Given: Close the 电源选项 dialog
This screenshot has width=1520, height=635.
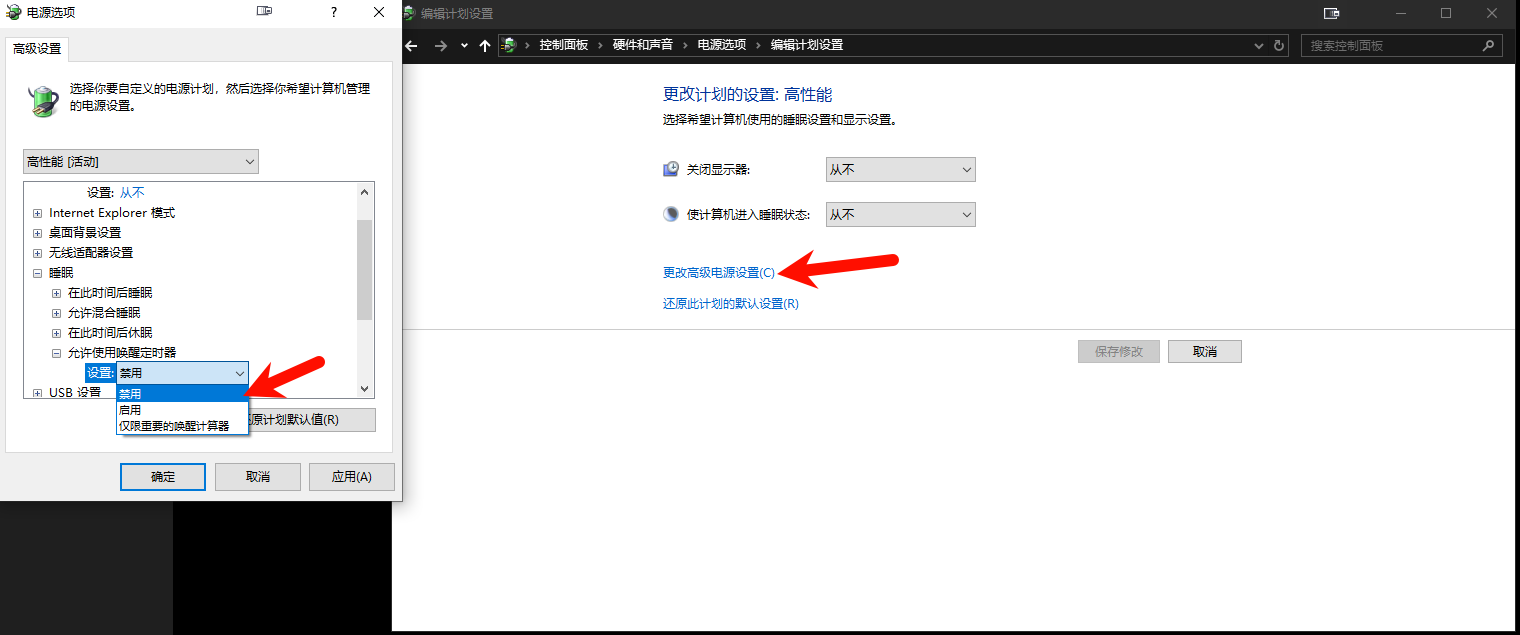Looking at the screenshot, I should click(x=379, y=12).
